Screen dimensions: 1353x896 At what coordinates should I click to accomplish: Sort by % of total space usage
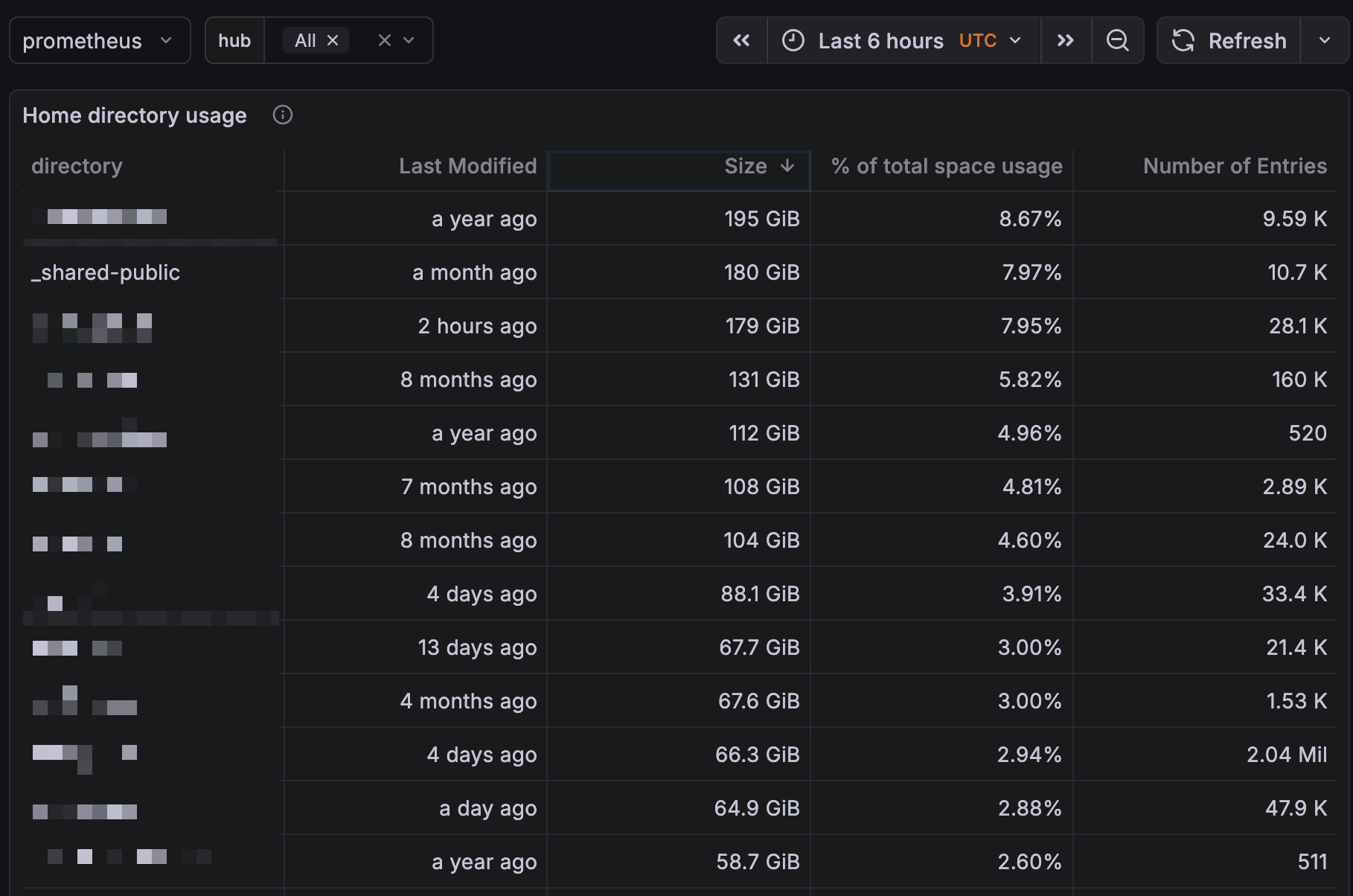click(x=947, y=166)
